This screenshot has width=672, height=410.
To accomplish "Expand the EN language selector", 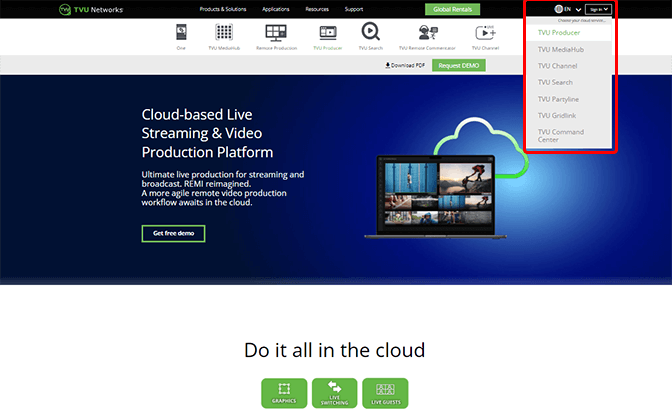I will [x=567, y=9].
